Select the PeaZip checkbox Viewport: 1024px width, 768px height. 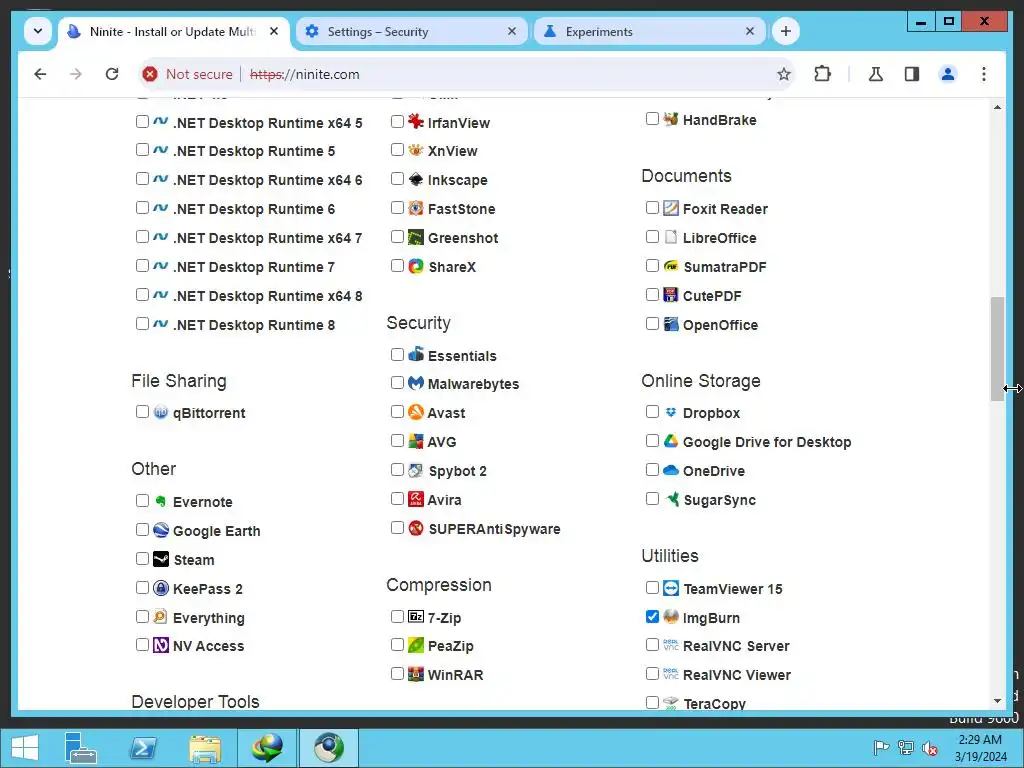click(x=397, y=645)
